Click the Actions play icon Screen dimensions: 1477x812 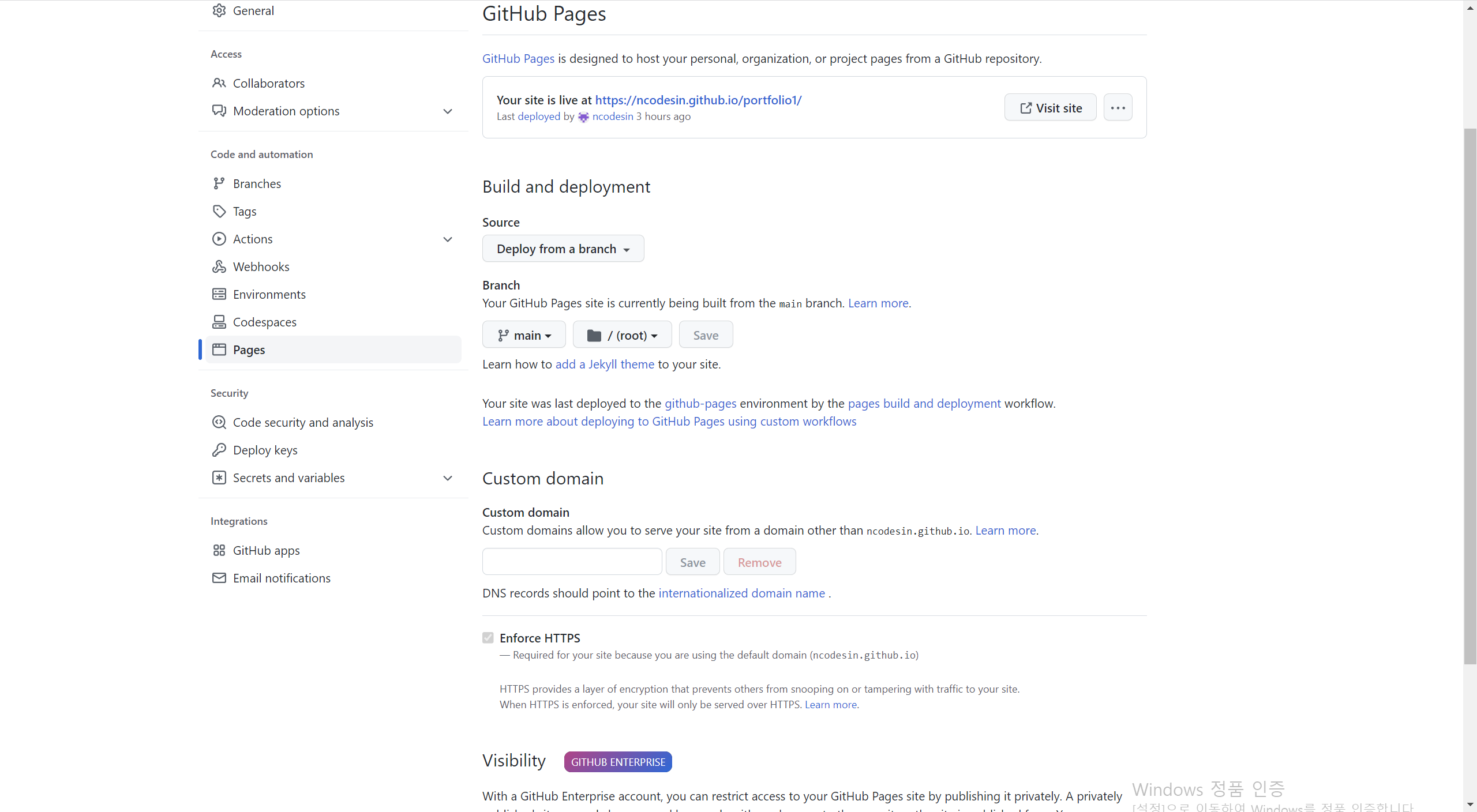219,239
